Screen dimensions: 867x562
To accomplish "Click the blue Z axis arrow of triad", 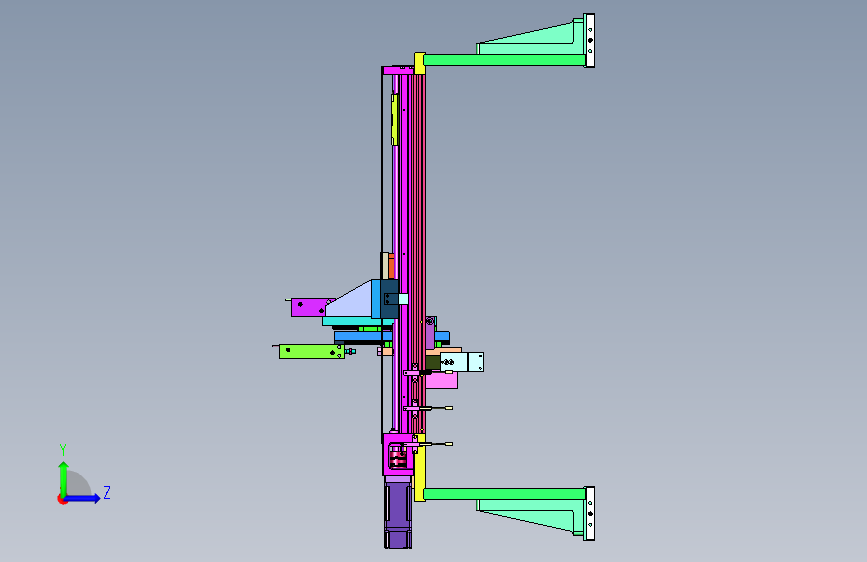I will [x=84, y=498].
